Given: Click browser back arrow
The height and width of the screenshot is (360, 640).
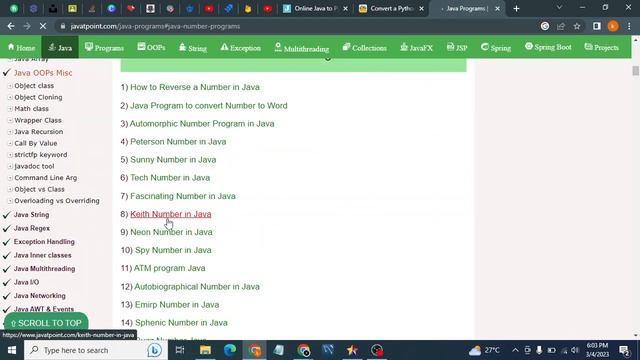Looking at the screenshot, I should click(11, 26).
